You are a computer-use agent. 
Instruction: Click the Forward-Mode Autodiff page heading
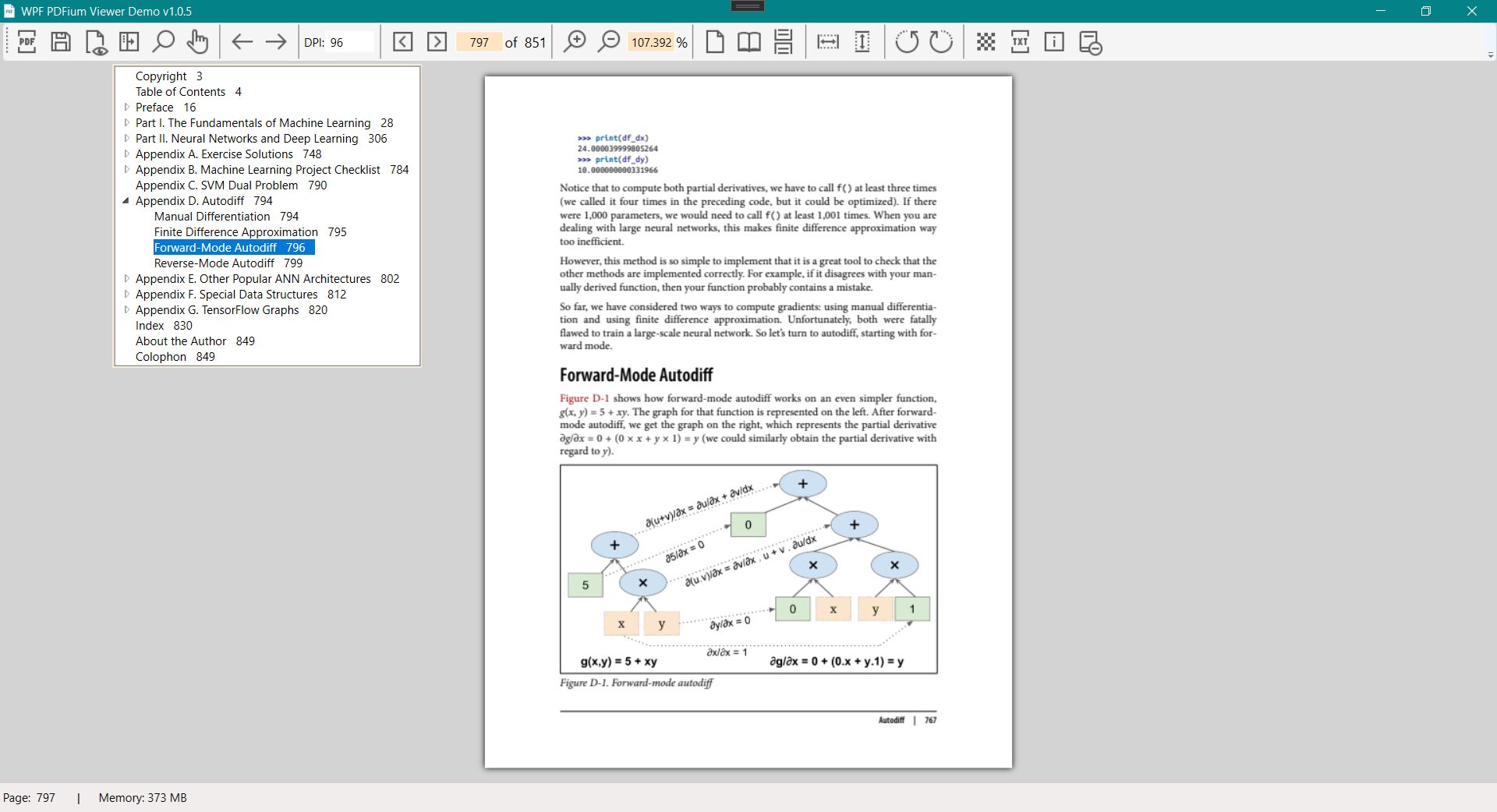[x=636, y=375]
